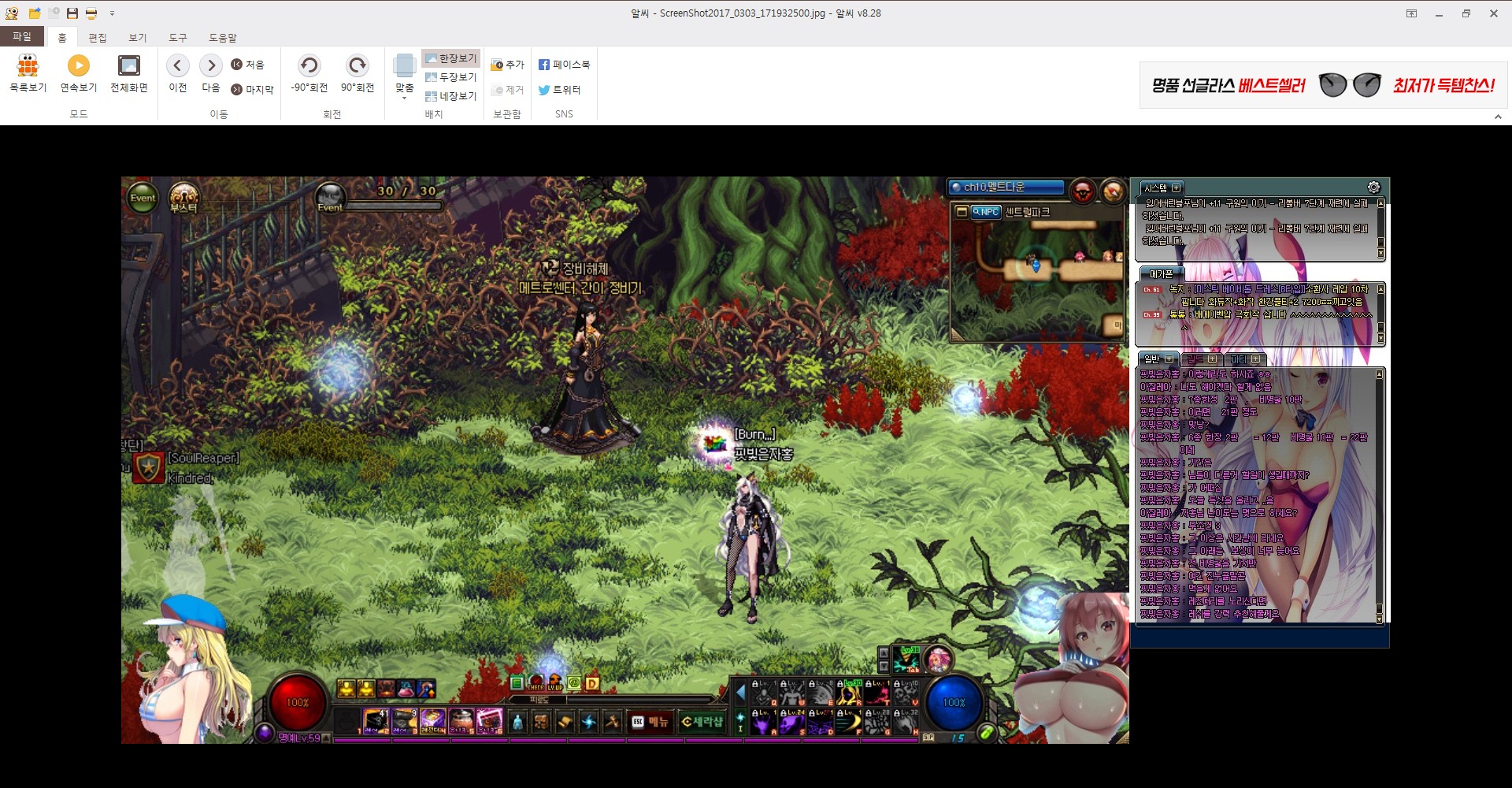Open the 도움말 ribbon tab
Screen dimensions: 1512x788
(x=223, y=38)
